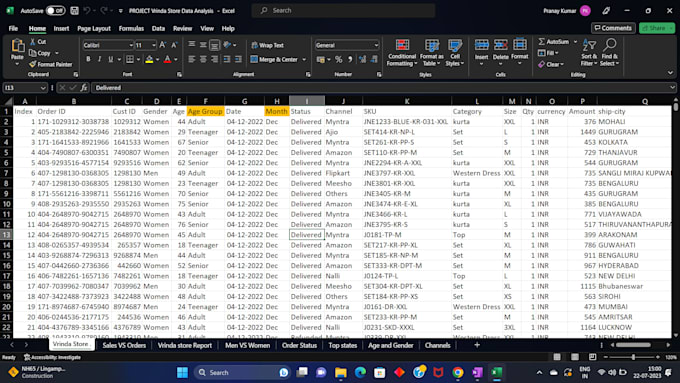The width and height of the screenshot is (680, 383).
Task: Click the Decrease Font Size icon
Action: point(174,45)
